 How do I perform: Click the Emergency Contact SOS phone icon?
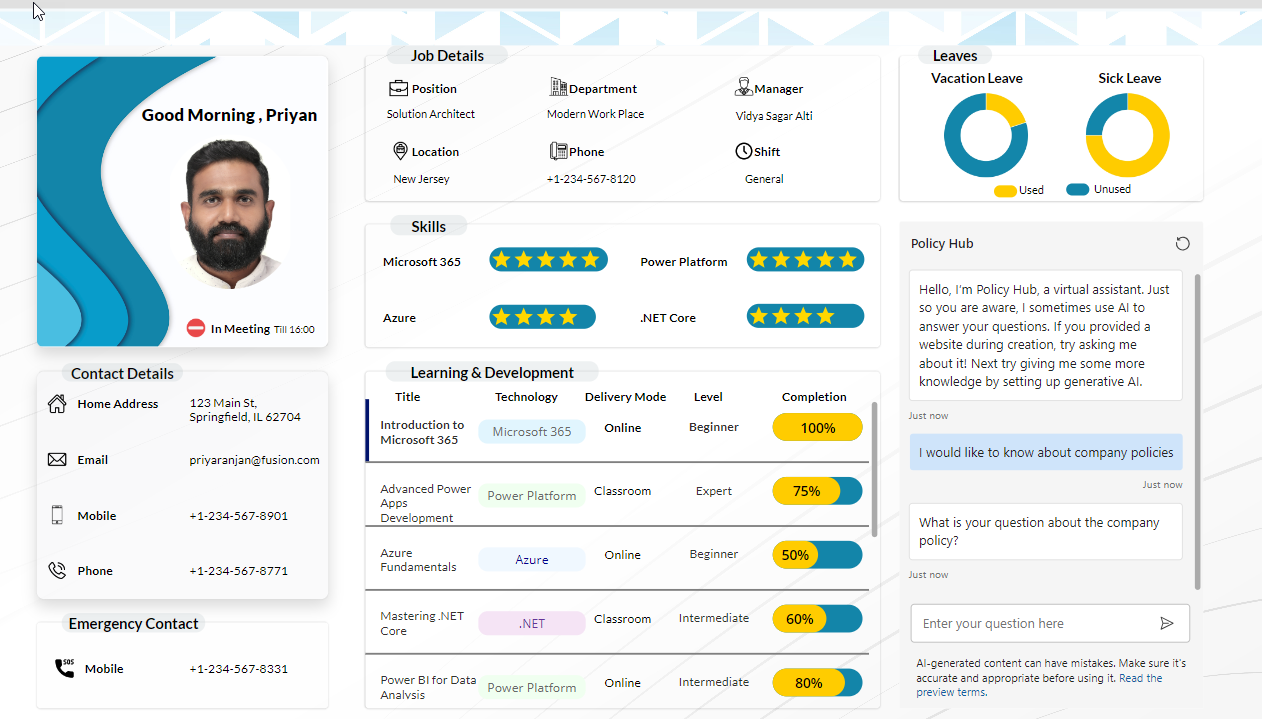point(64,668)
